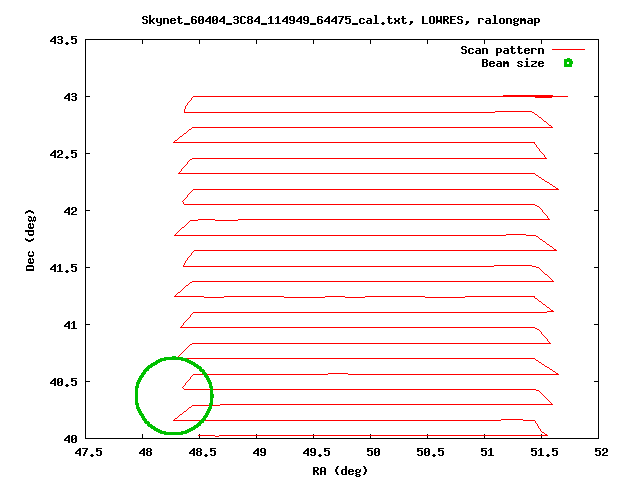Click the x-axis tick label 49
640x480 pixels.
pyautogui.click(x=260, y=452)
